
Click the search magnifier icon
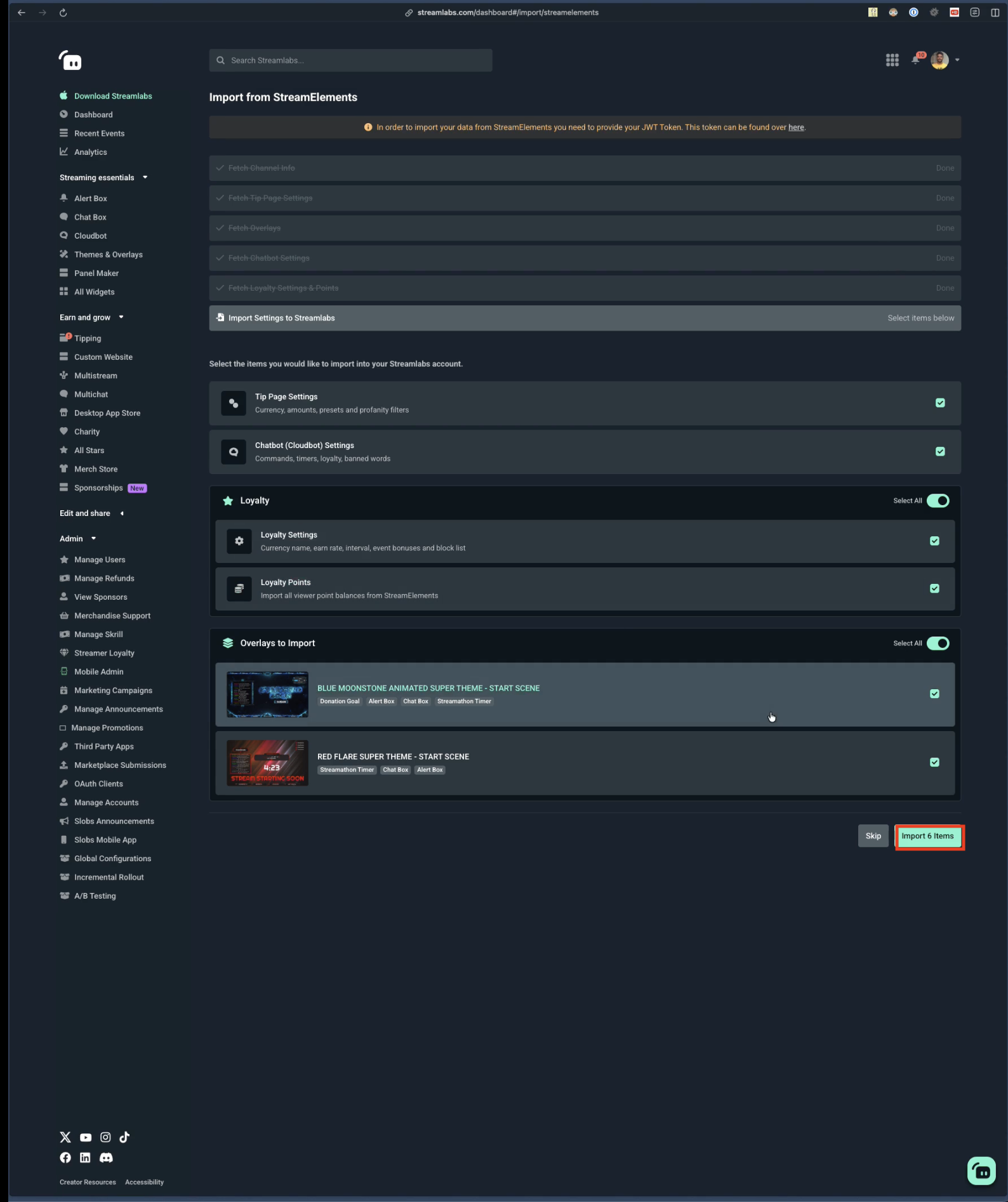point(220,60)
